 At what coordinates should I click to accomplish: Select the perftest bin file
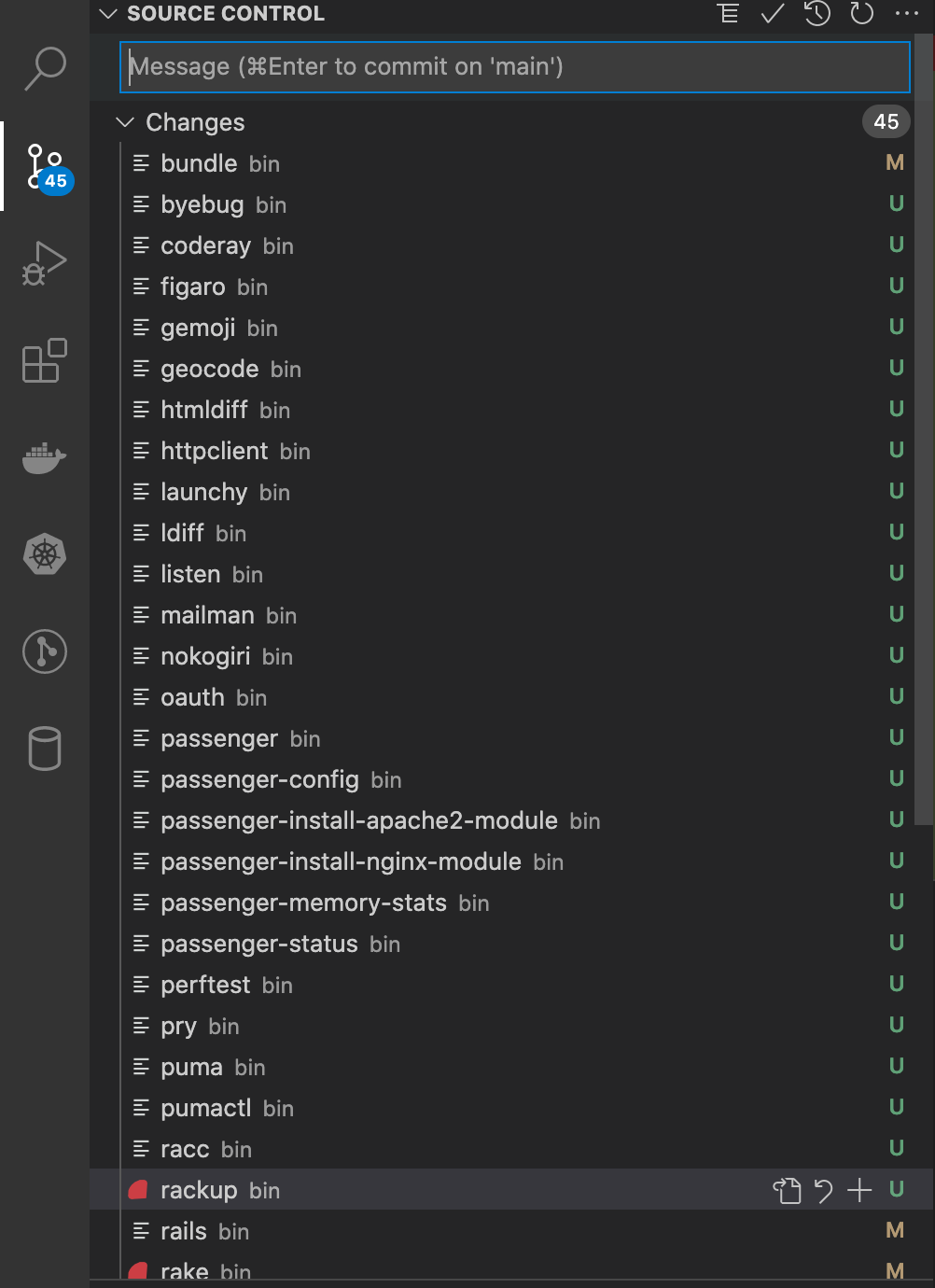511,985
